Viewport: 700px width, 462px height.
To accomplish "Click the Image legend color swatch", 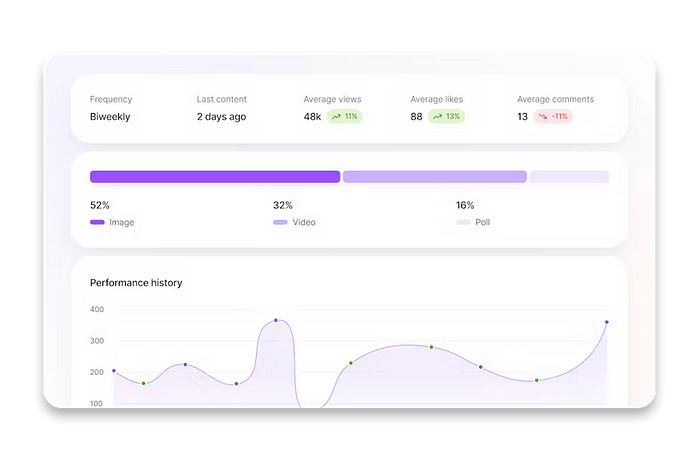I will click(97, 222).
